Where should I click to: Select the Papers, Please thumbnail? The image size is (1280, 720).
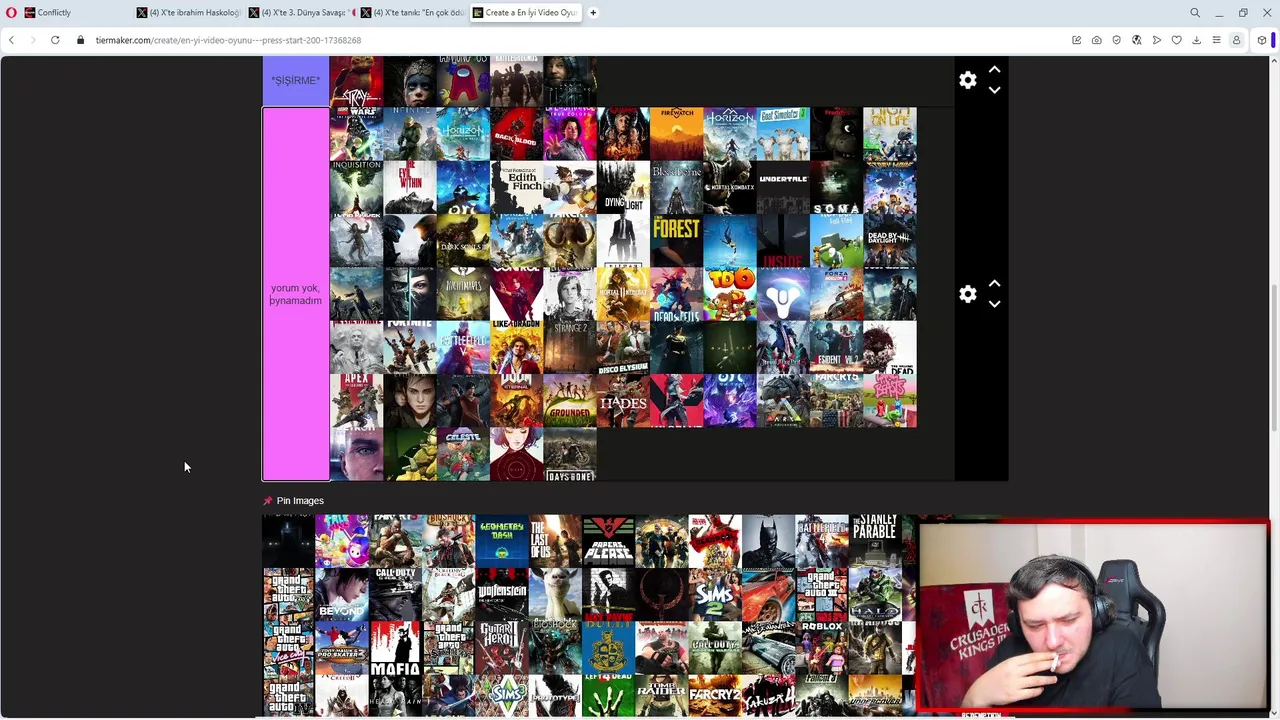pyautogui.click(x=608, y=540)
